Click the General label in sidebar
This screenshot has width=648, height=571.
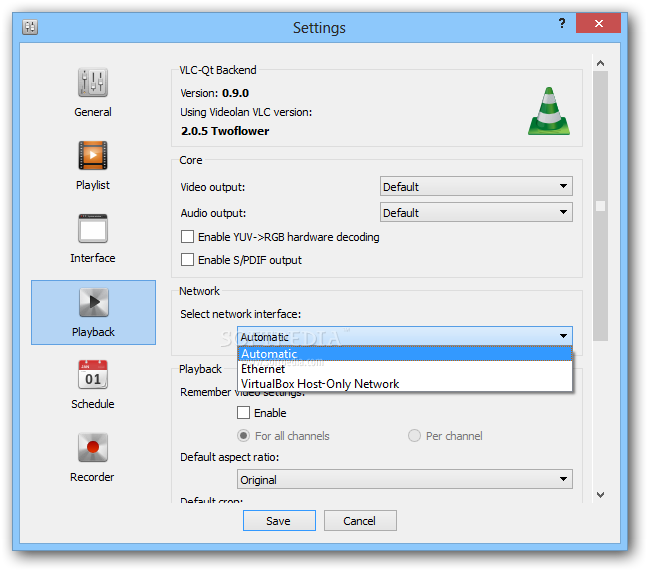click(93, 112)
